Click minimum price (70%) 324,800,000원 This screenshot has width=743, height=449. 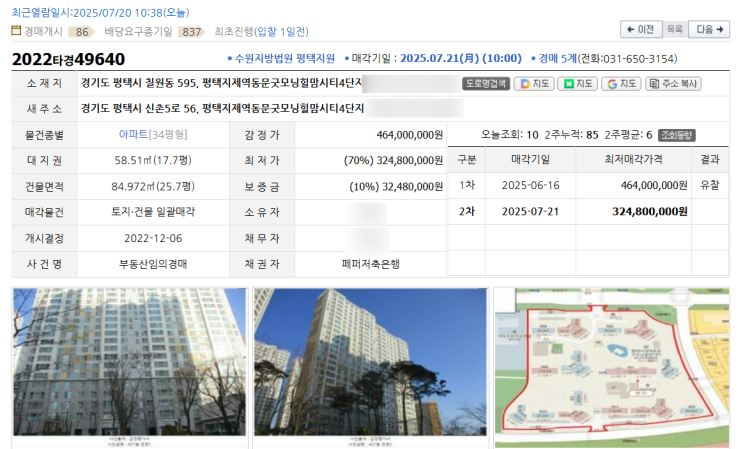393,161
